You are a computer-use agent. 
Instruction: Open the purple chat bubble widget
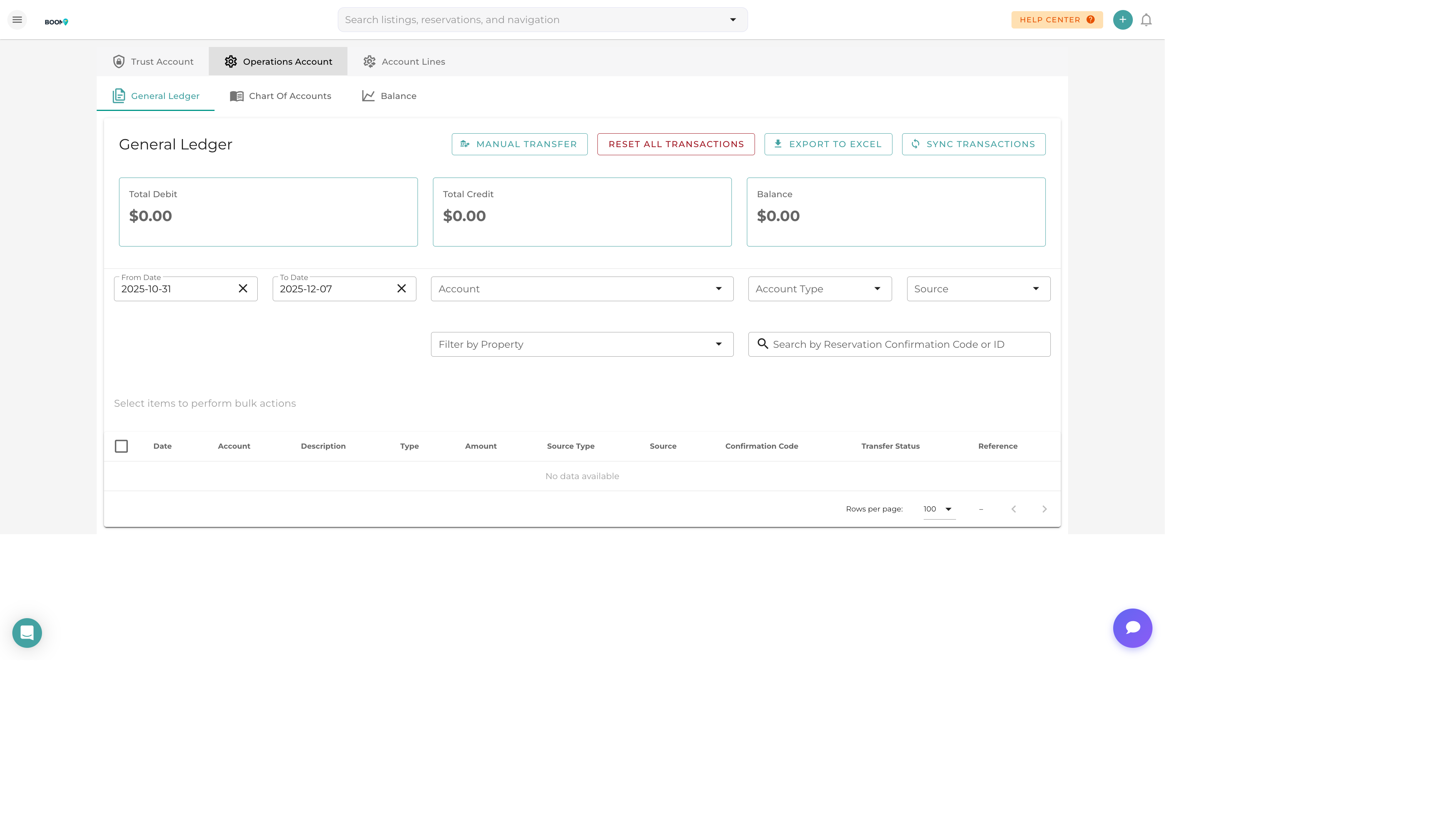1132,628
